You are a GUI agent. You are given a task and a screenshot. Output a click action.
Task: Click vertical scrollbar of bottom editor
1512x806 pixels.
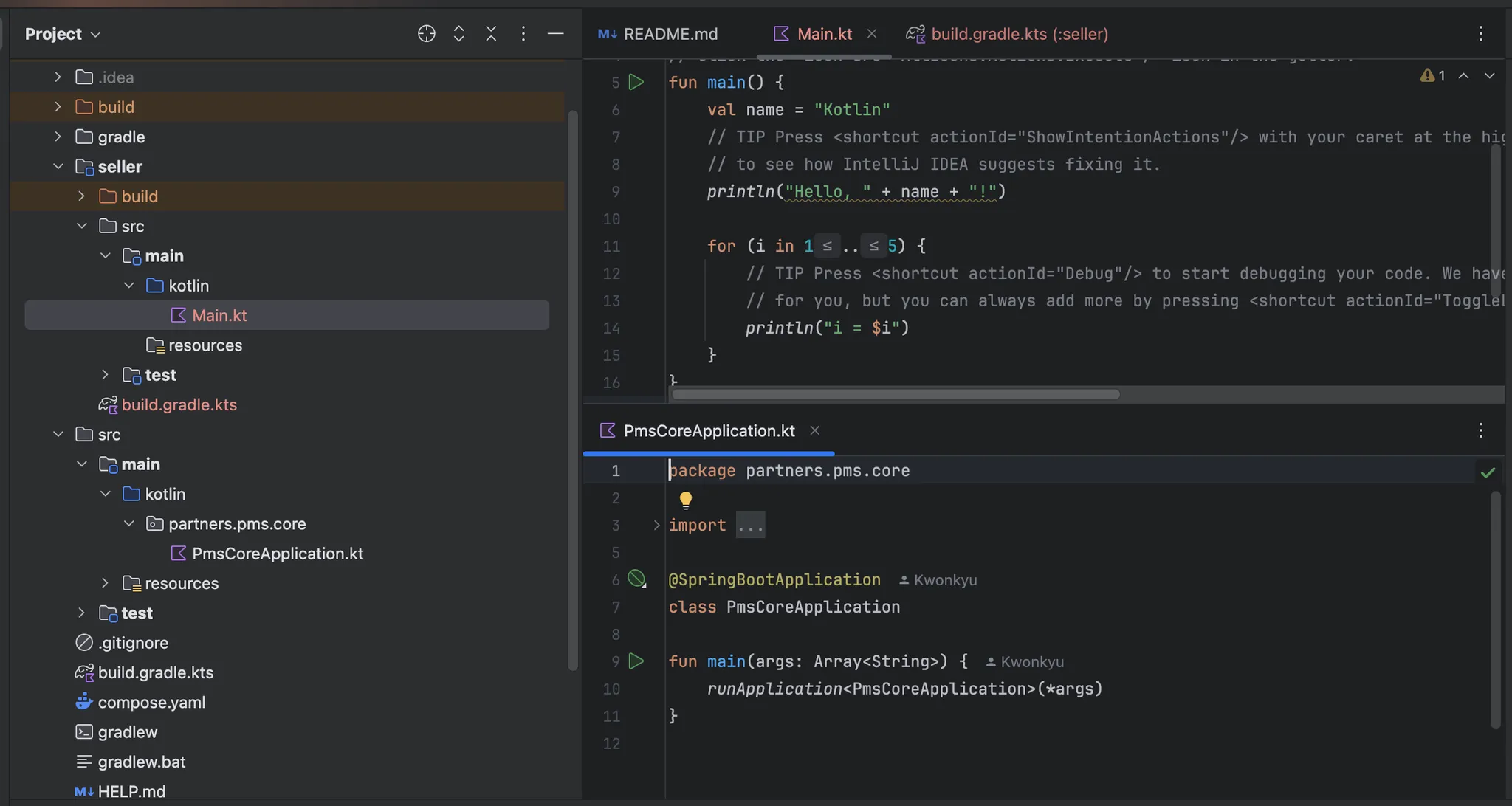coord(1496,610)
